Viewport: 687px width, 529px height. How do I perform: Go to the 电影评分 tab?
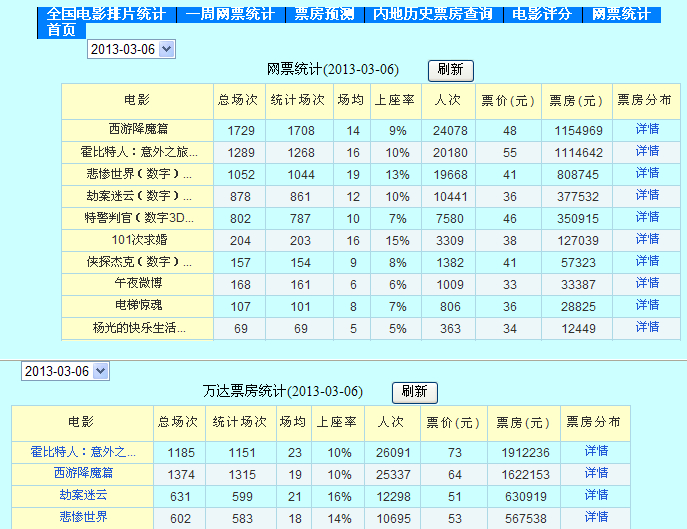(x=542, y=14)
